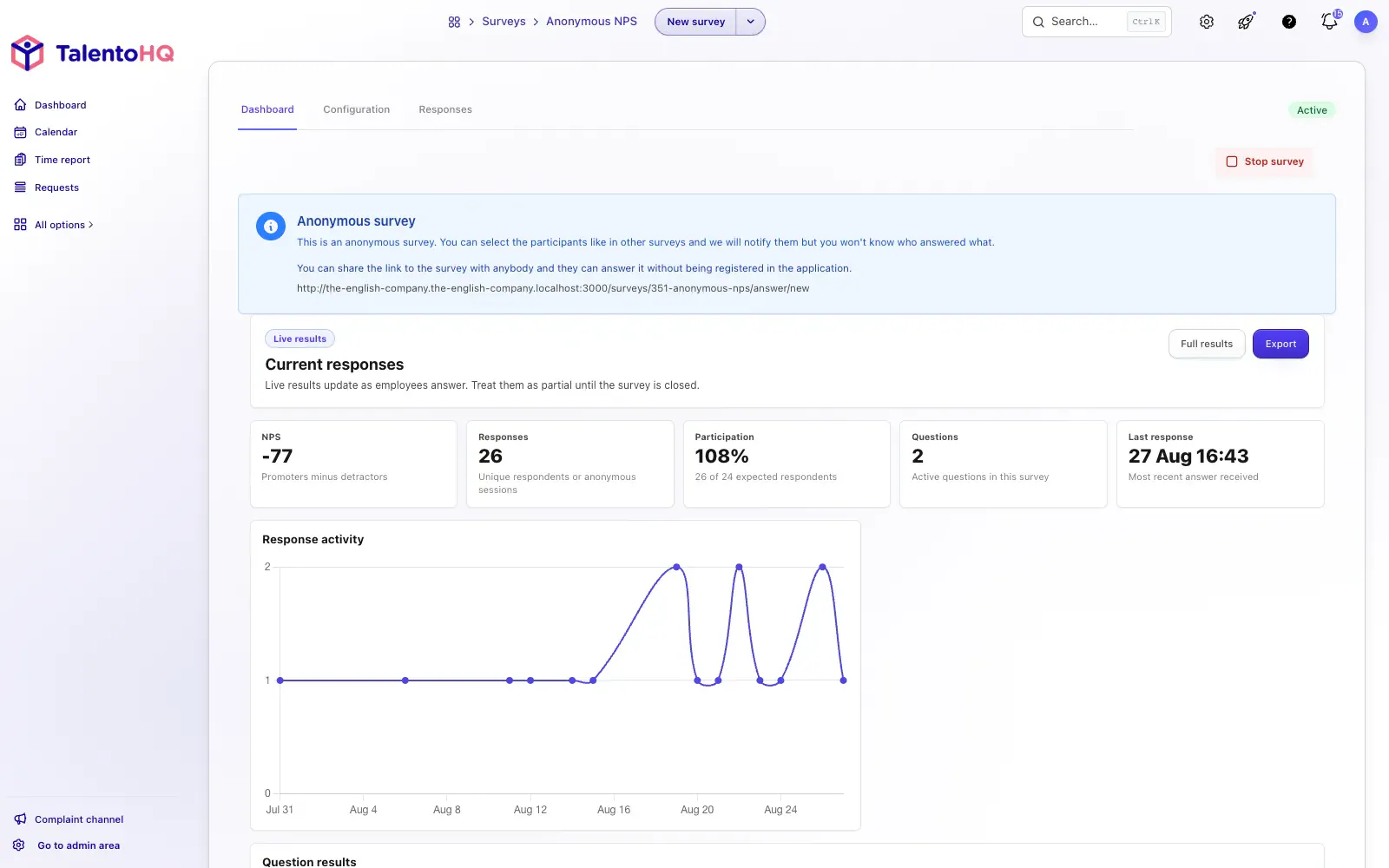
Task: Navigate to Surveys breadcrumb
Action: click(504, 22)
